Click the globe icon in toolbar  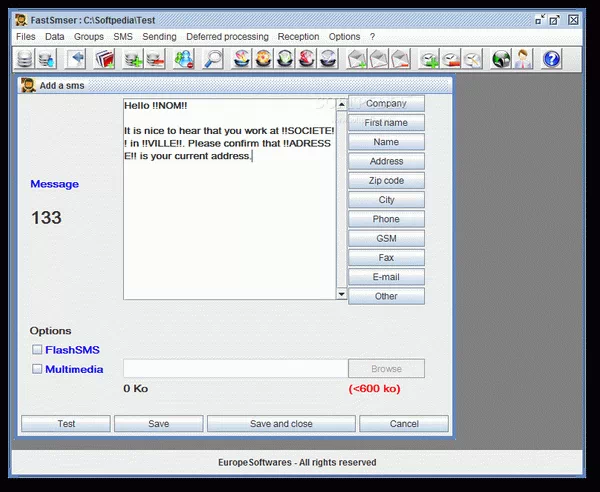pos(501,59)
